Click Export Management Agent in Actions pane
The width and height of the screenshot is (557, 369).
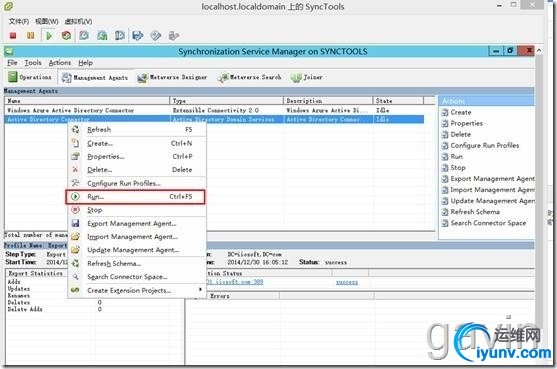click(492, 179)
